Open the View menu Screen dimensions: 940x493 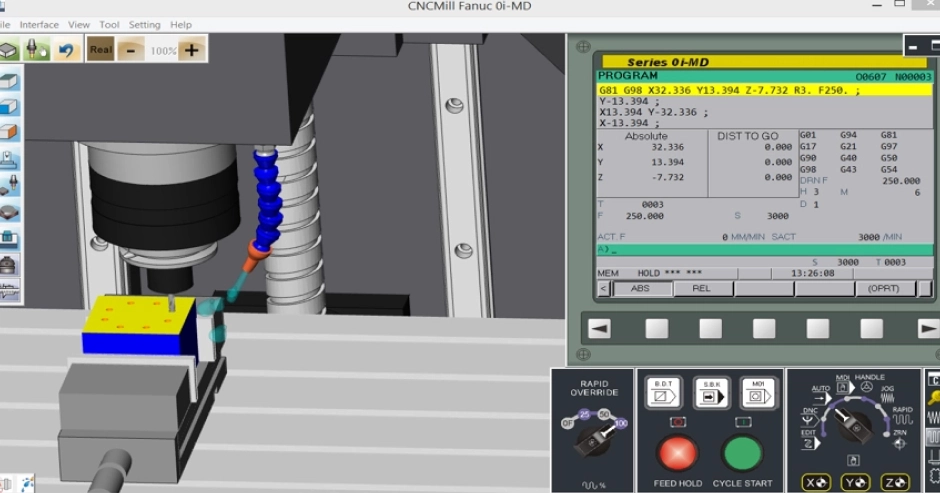79,25
